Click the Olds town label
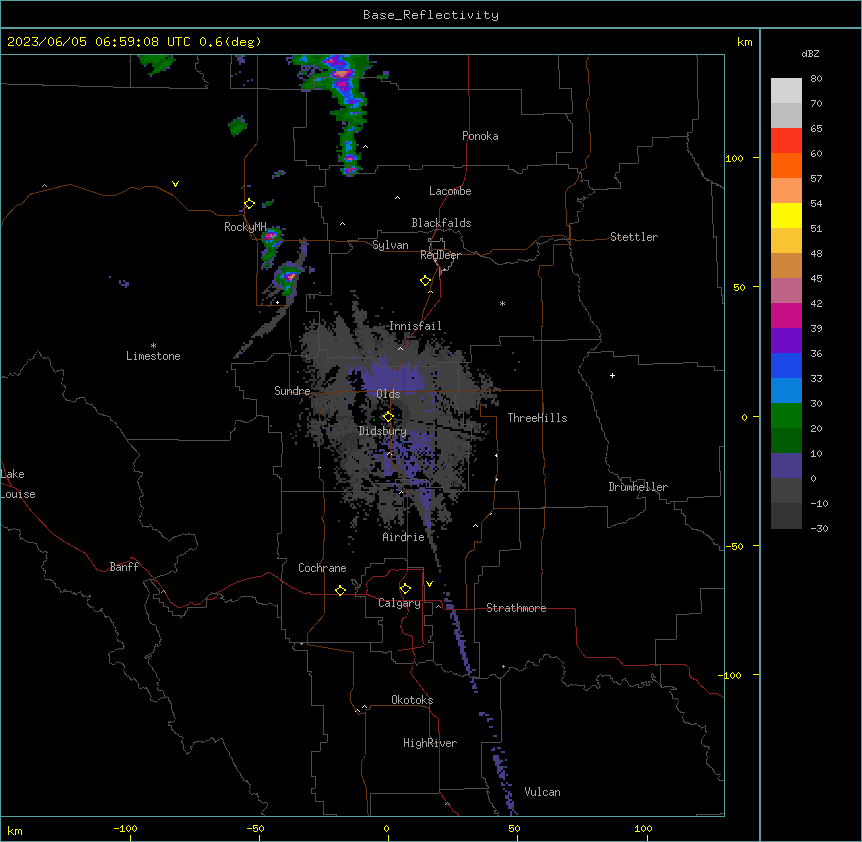Image resolution: width=862 pixels, height=842 pixels. click(388, 394)
